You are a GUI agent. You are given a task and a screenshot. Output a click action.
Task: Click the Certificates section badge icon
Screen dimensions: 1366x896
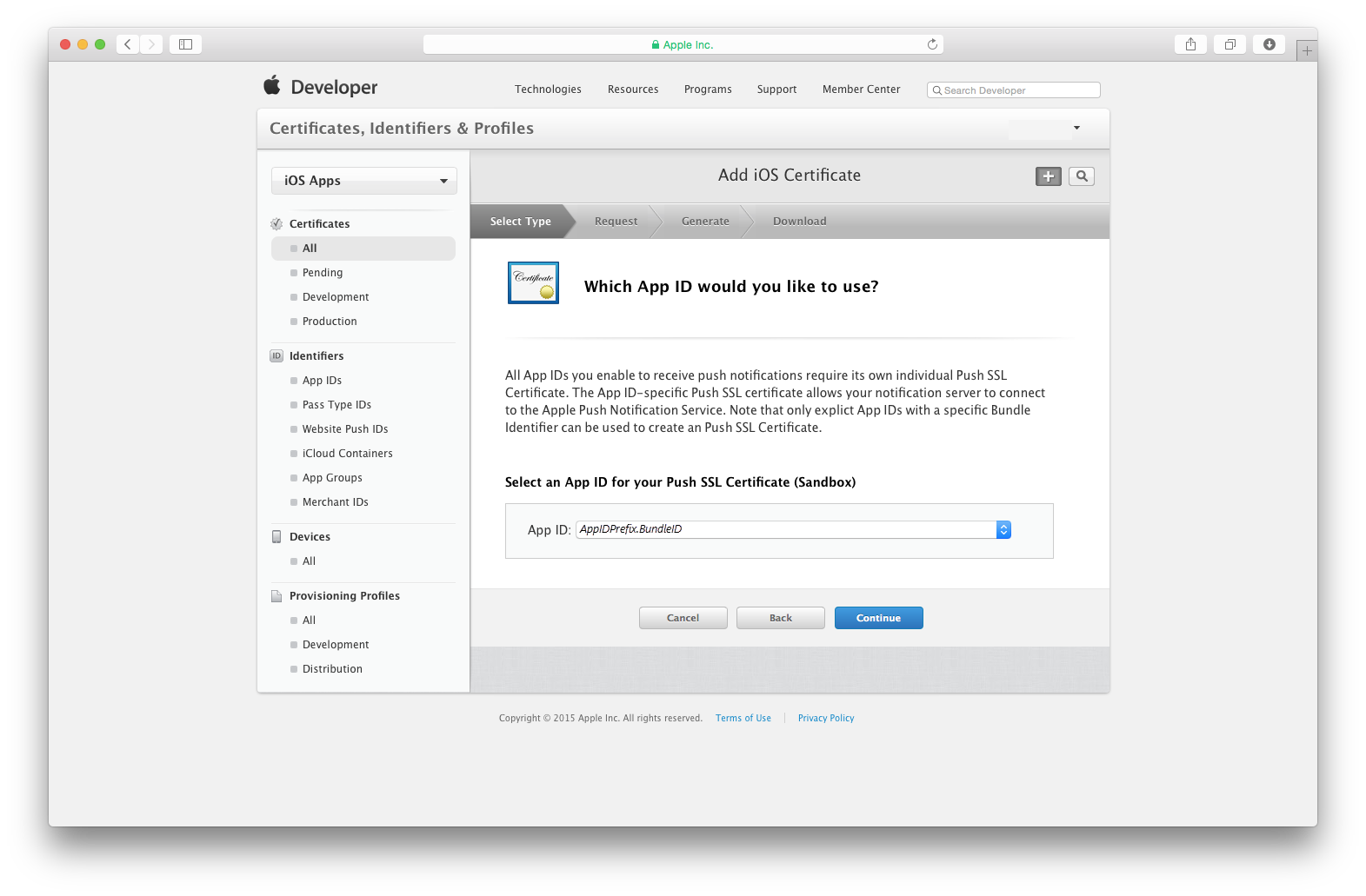(277, 224)
